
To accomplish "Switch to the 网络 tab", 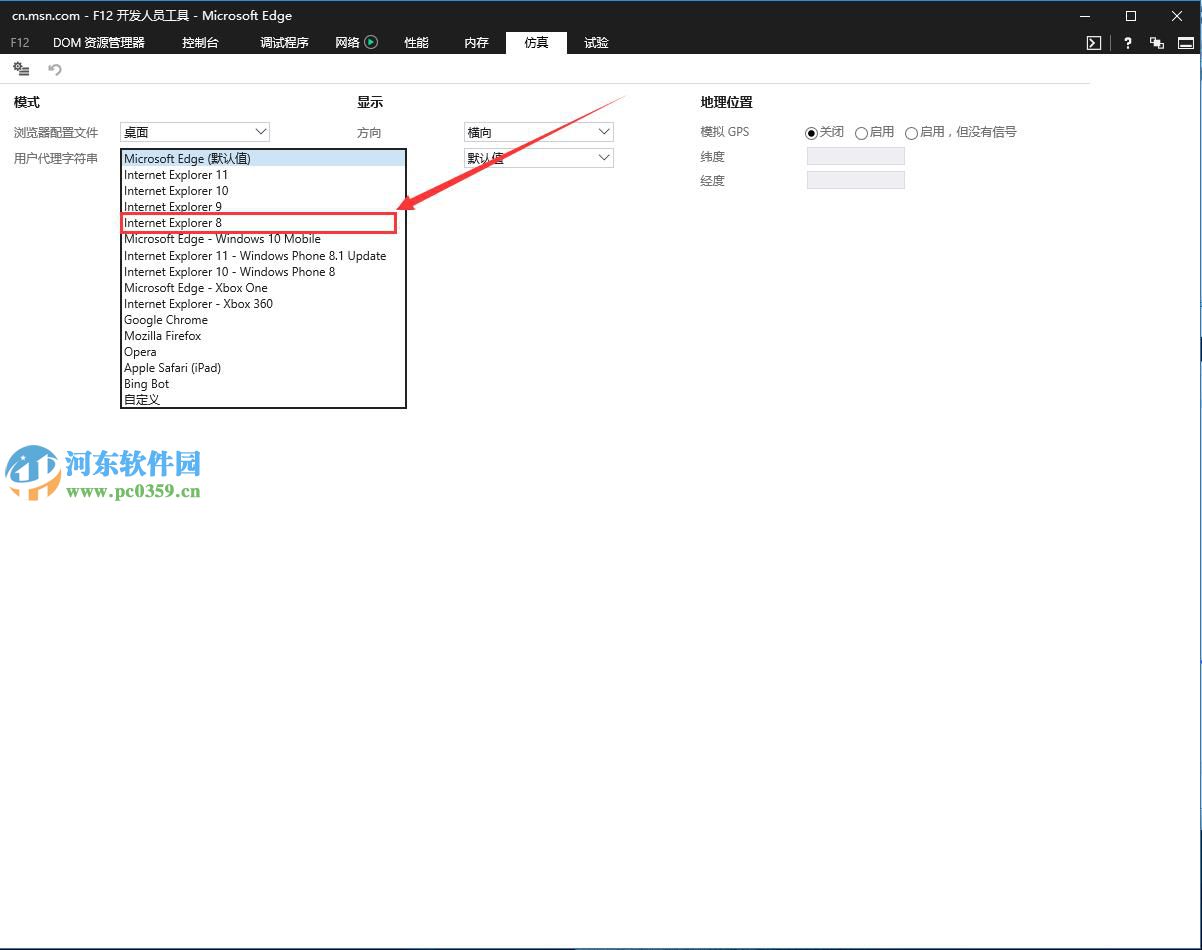I will [347, 43].
